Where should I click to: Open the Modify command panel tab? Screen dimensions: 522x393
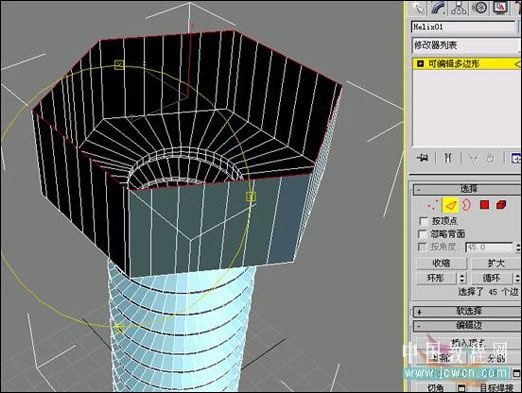pos(438,8)
